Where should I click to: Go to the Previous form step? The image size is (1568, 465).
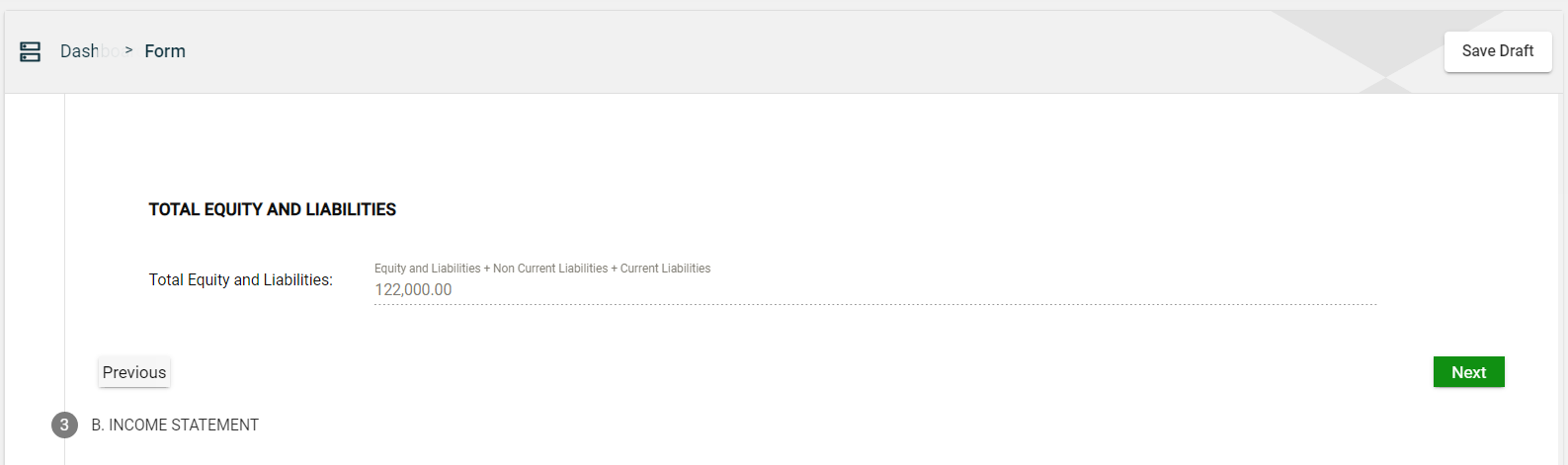134,372
